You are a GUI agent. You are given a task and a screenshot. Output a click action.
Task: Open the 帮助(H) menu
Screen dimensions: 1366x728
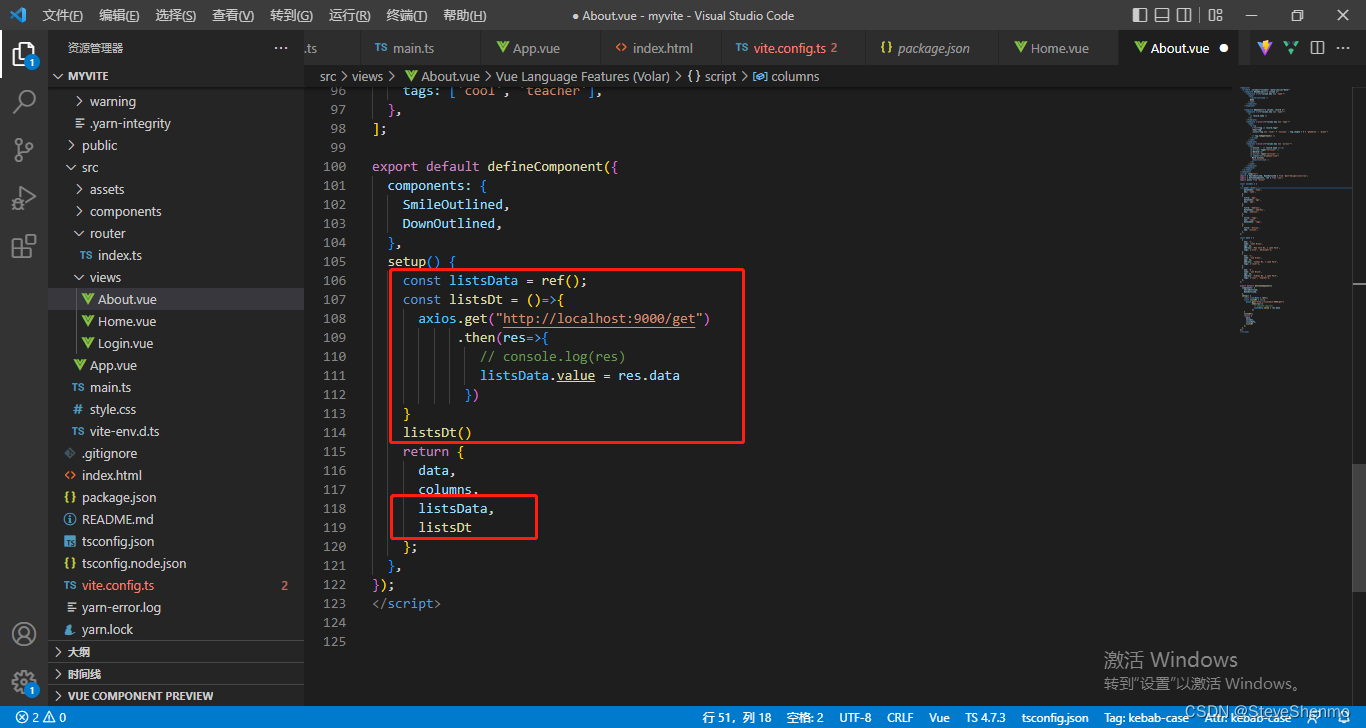464,15
